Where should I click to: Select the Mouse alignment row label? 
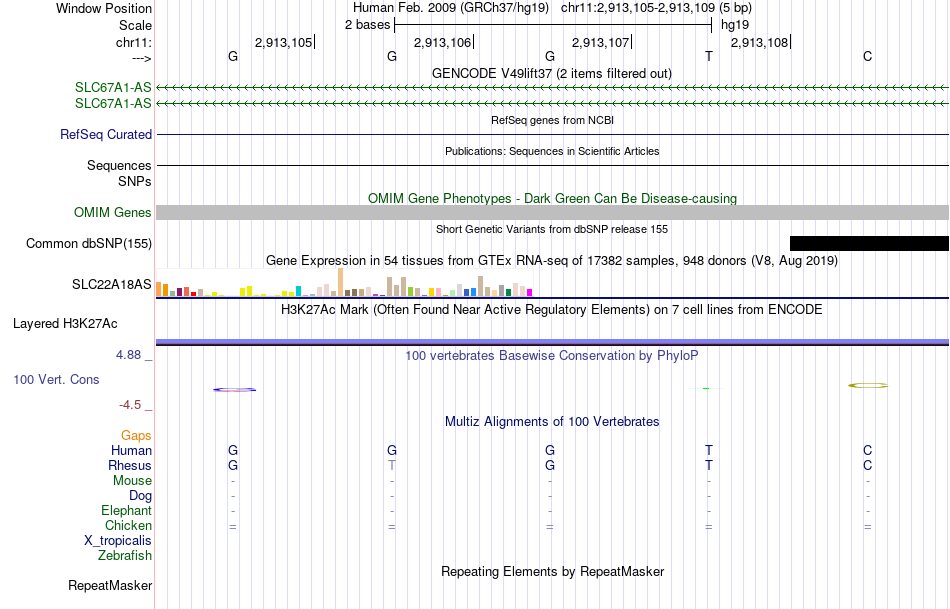[132, 481]
